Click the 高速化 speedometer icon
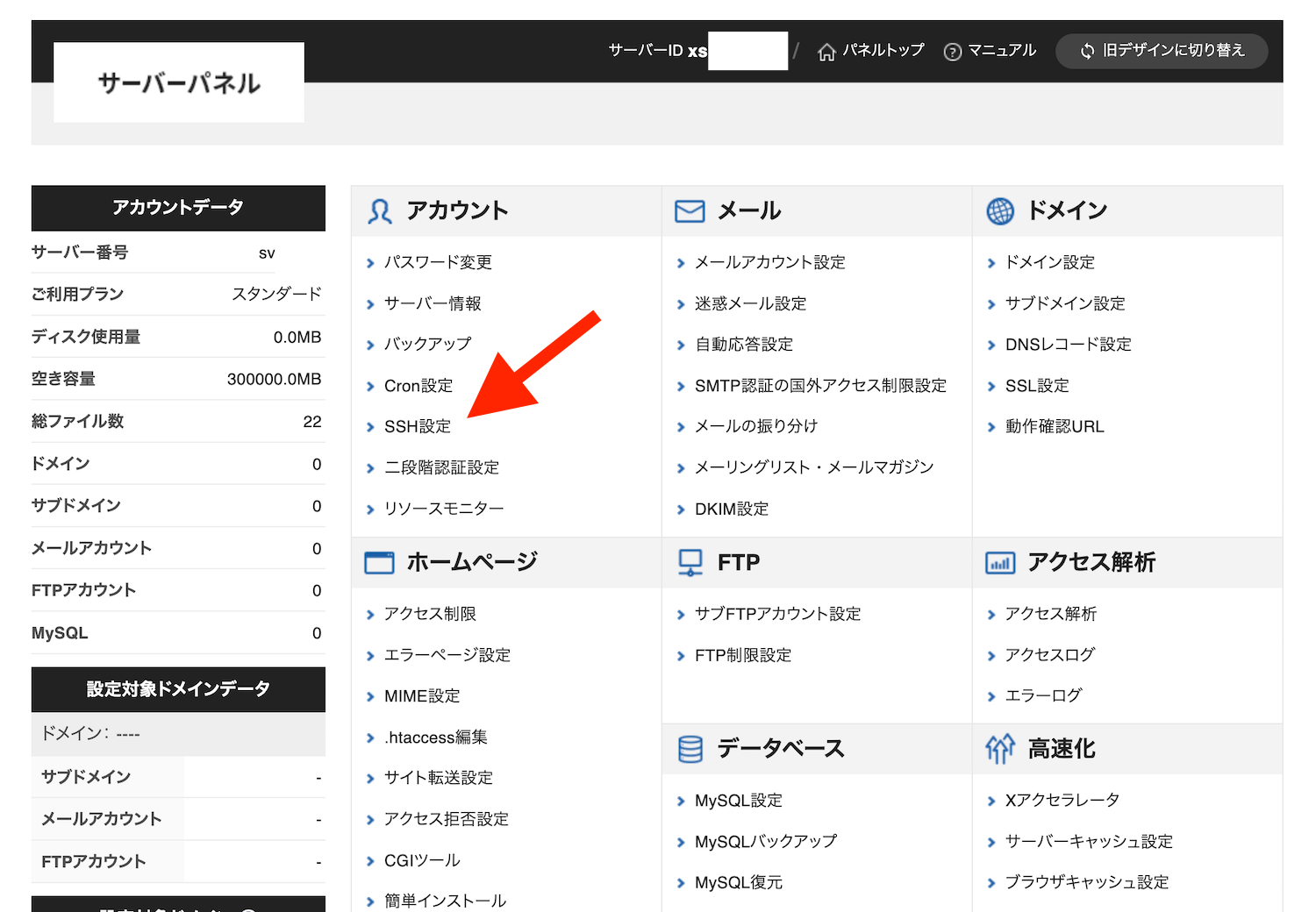1316x912 pixels. click(x=1000, y=749)
